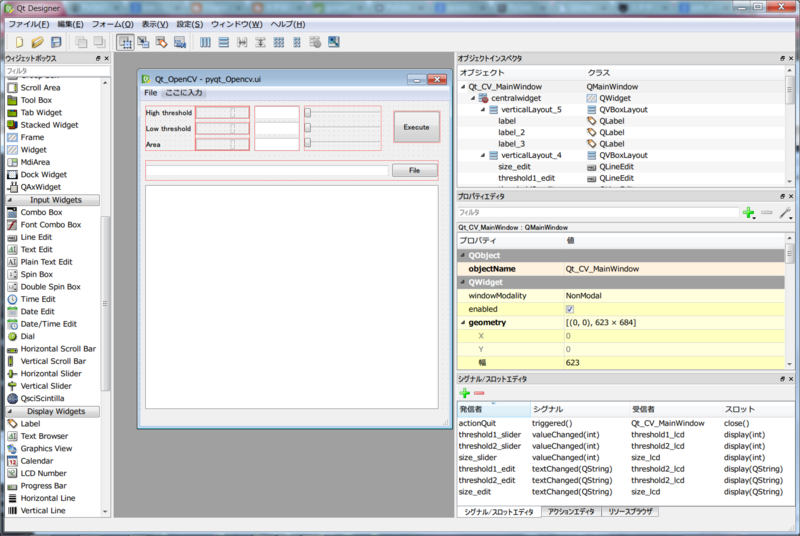800x536 pixels.
Task: Click the Save form floppy icon
Action: [x=56, y=42]
